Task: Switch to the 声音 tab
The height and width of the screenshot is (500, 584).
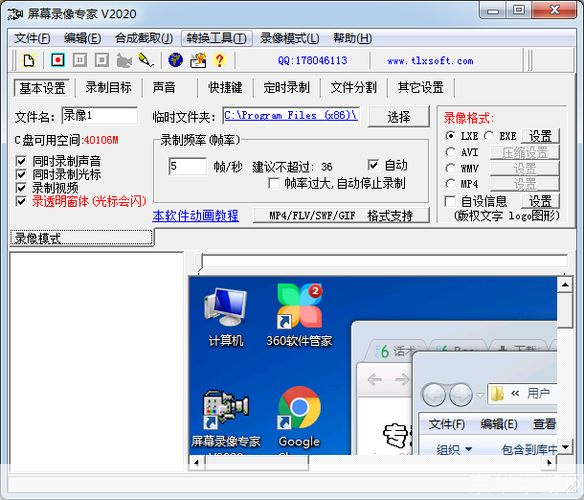Action: point(164,88)
